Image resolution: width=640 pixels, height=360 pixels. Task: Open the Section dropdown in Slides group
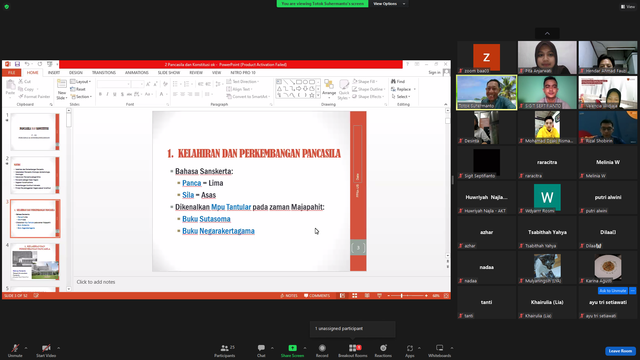81,97
